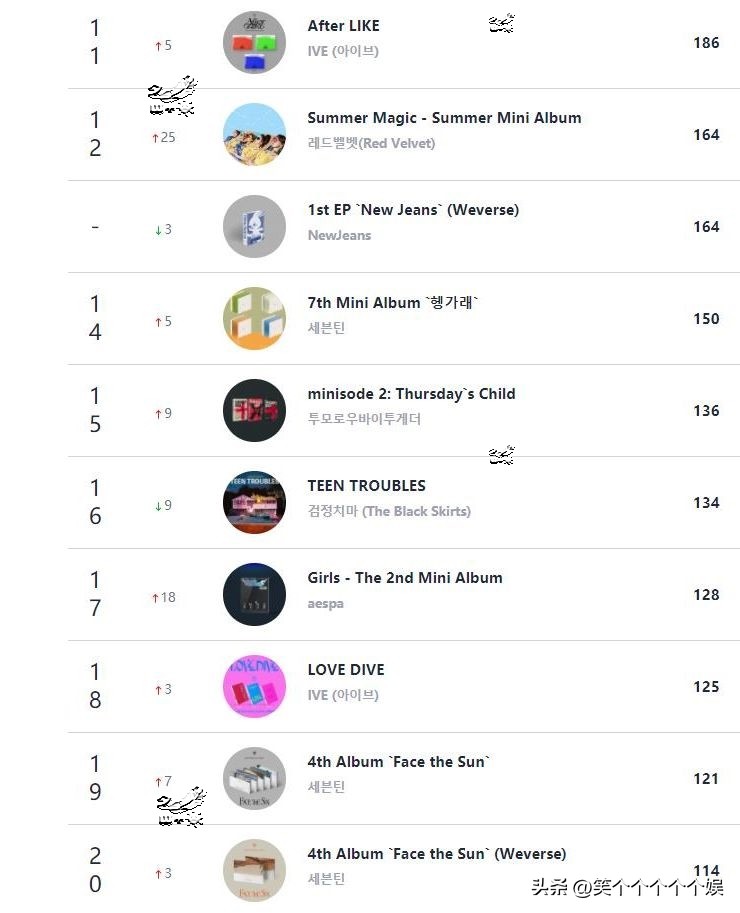Click the After LIKE album cover
Image resolution: width=740 pixels, height=913 pixels.
pyautogui.click(x=254, y=43)
